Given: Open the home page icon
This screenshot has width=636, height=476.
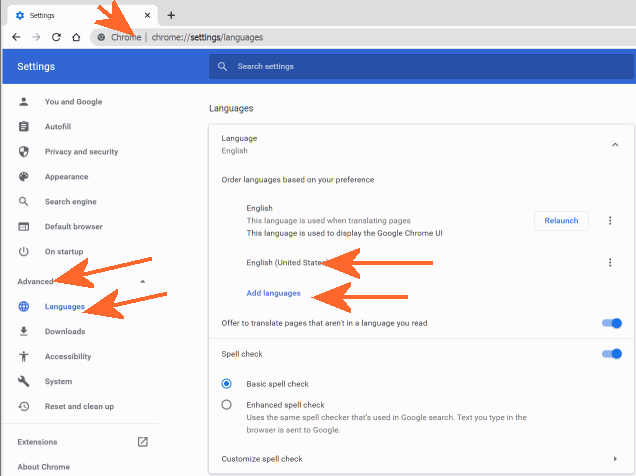Looking at the screenshot, I should [76, 37].
